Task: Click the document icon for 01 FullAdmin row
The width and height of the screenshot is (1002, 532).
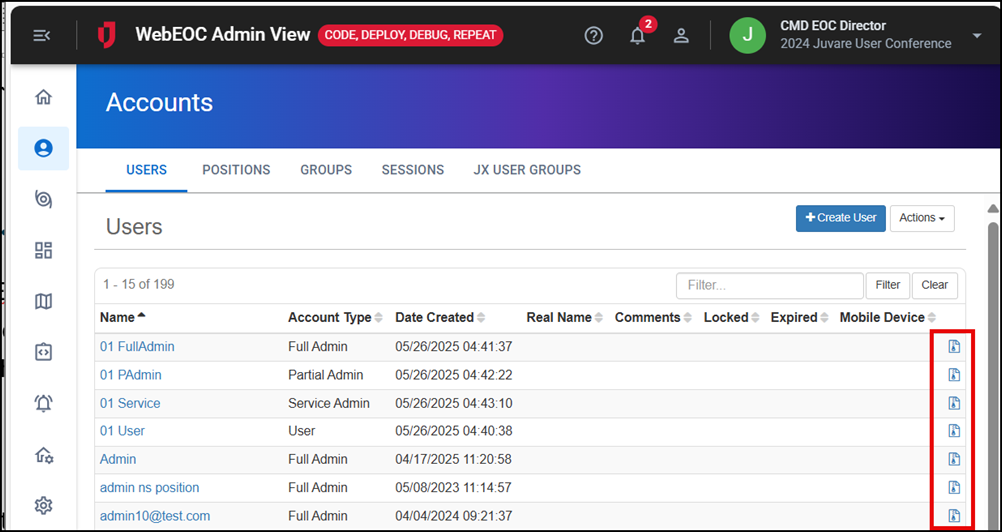Action: 954,347
